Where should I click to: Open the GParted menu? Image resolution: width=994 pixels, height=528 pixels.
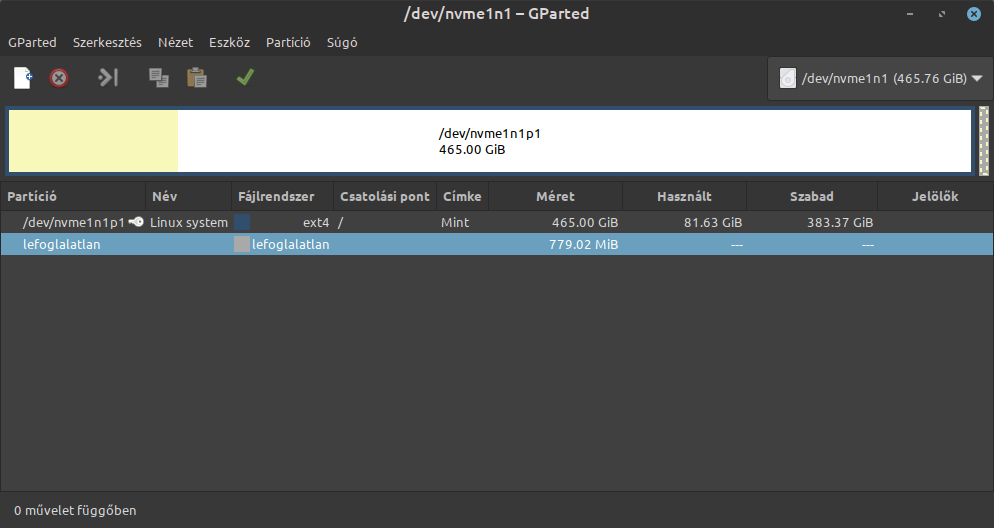pyautogui.click(x=32, y=42)
